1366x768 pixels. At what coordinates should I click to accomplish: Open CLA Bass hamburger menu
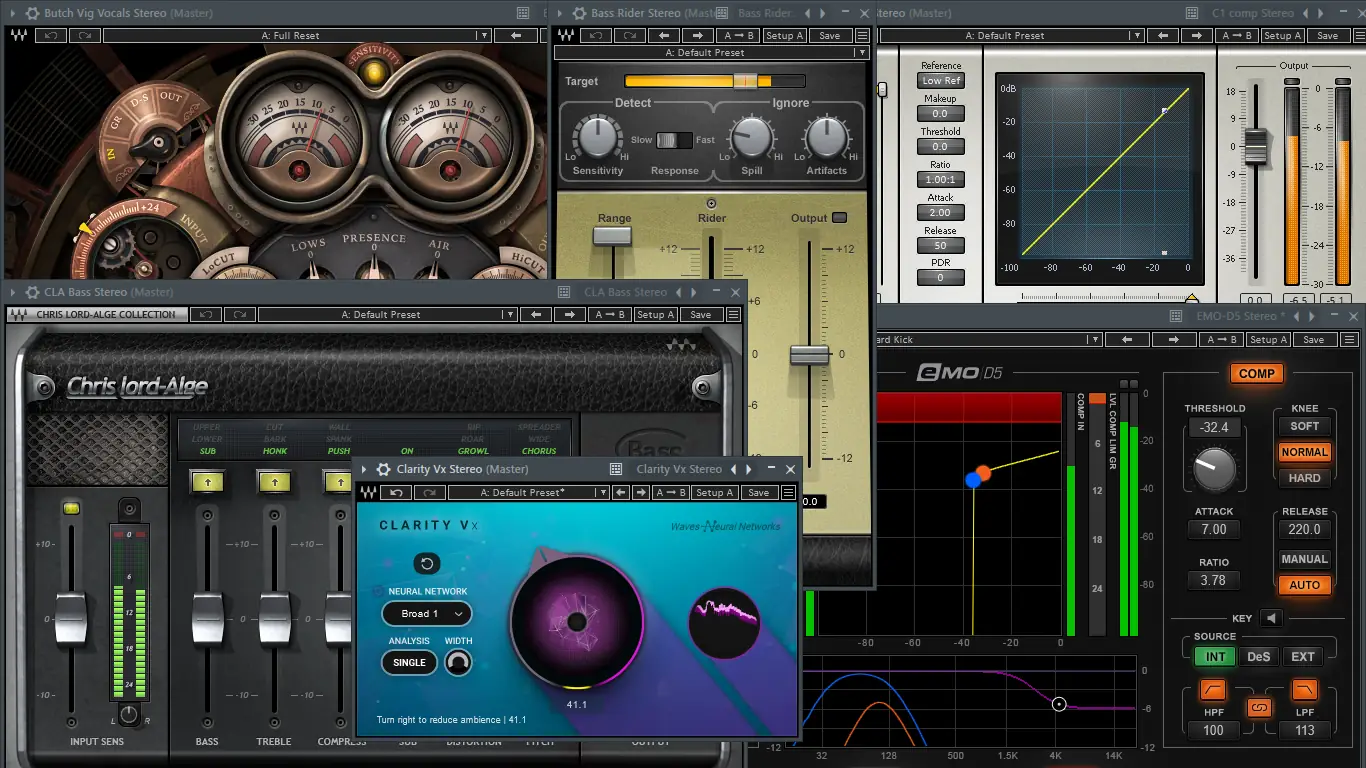733,314
